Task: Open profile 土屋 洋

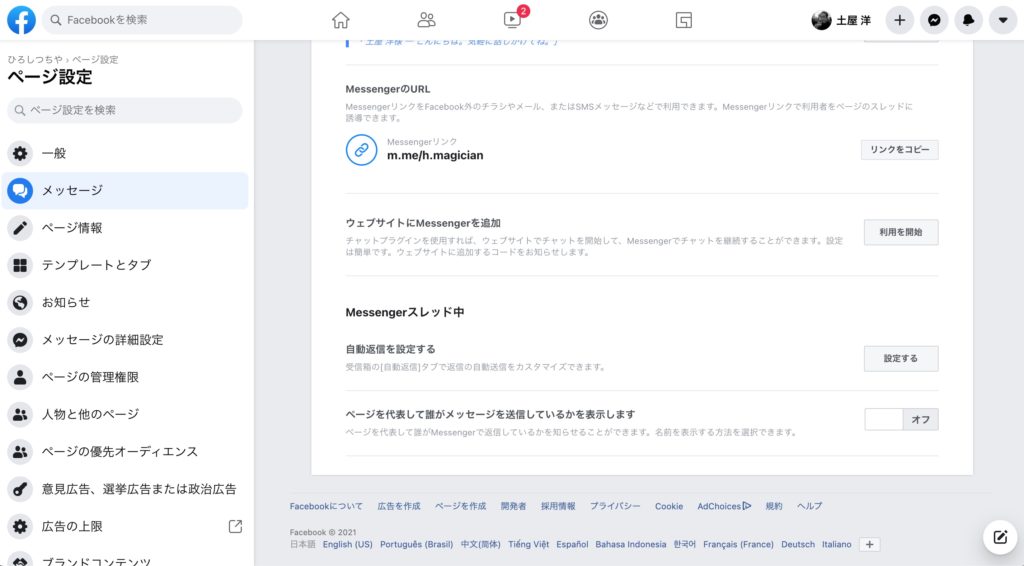Action: tap(841, 20)
